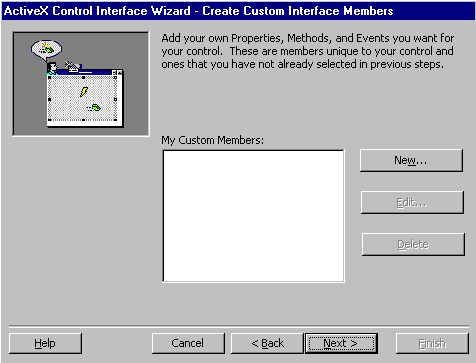Cancel the ActiveX Control Interface Wizard
This screenshot has width=476, height=363.
[188, 343]
